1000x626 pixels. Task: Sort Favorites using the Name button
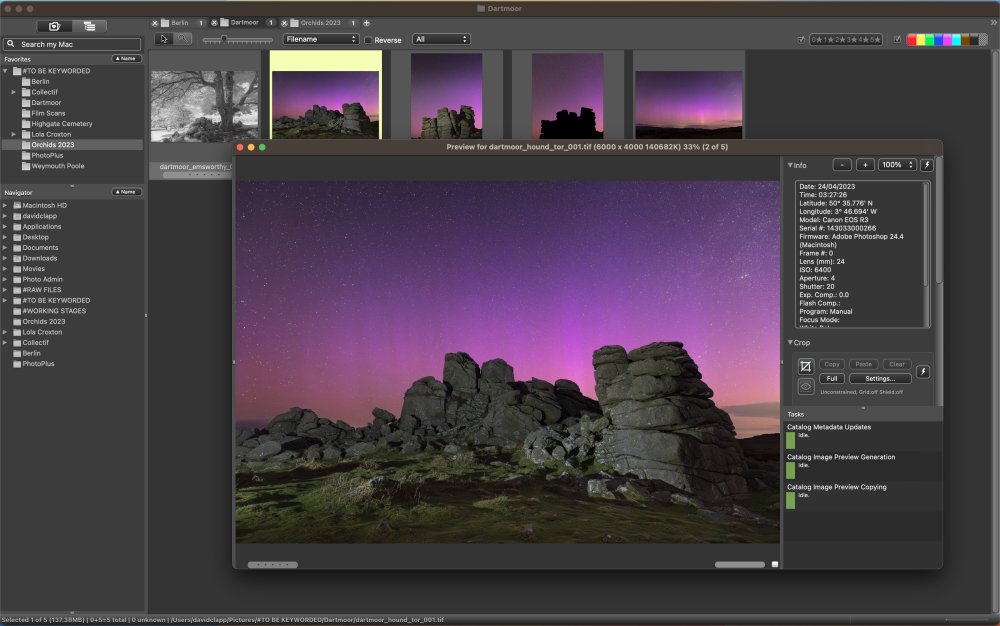126,59
